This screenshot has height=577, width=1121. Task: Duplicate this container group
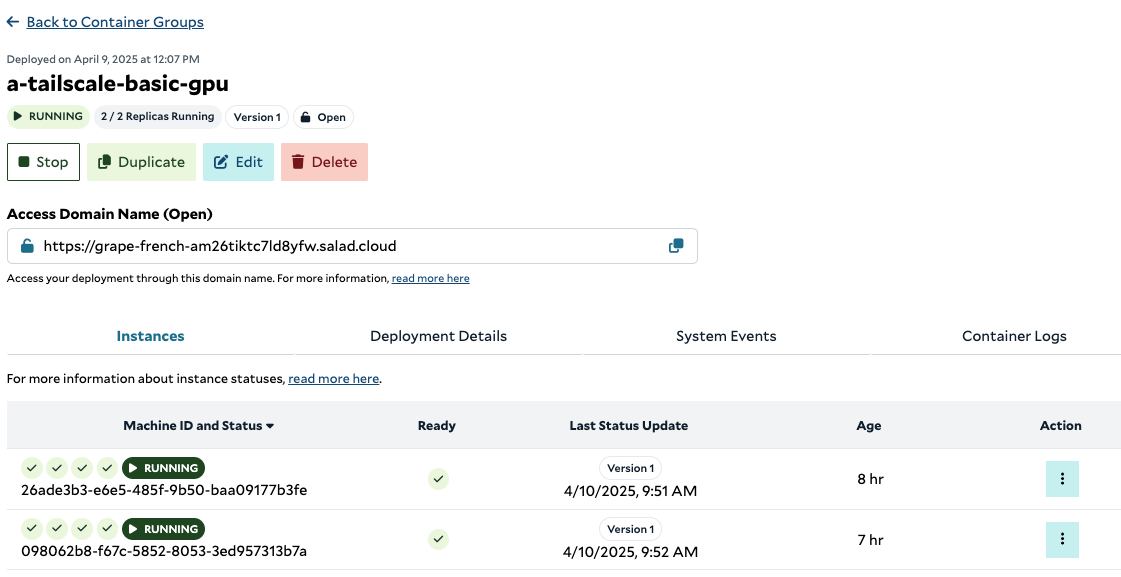142,162
